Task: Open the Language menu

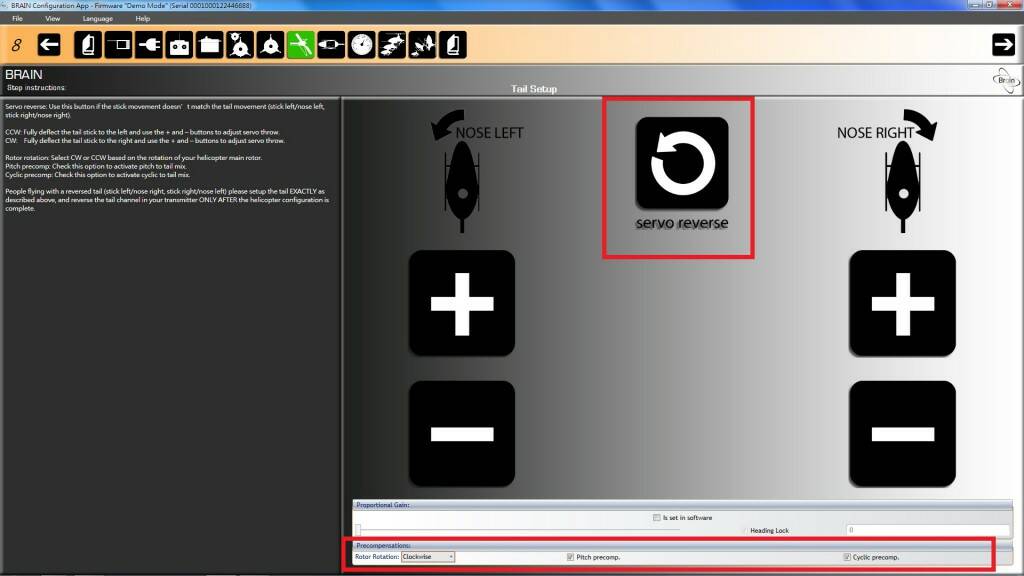Action: pos(98,18)
